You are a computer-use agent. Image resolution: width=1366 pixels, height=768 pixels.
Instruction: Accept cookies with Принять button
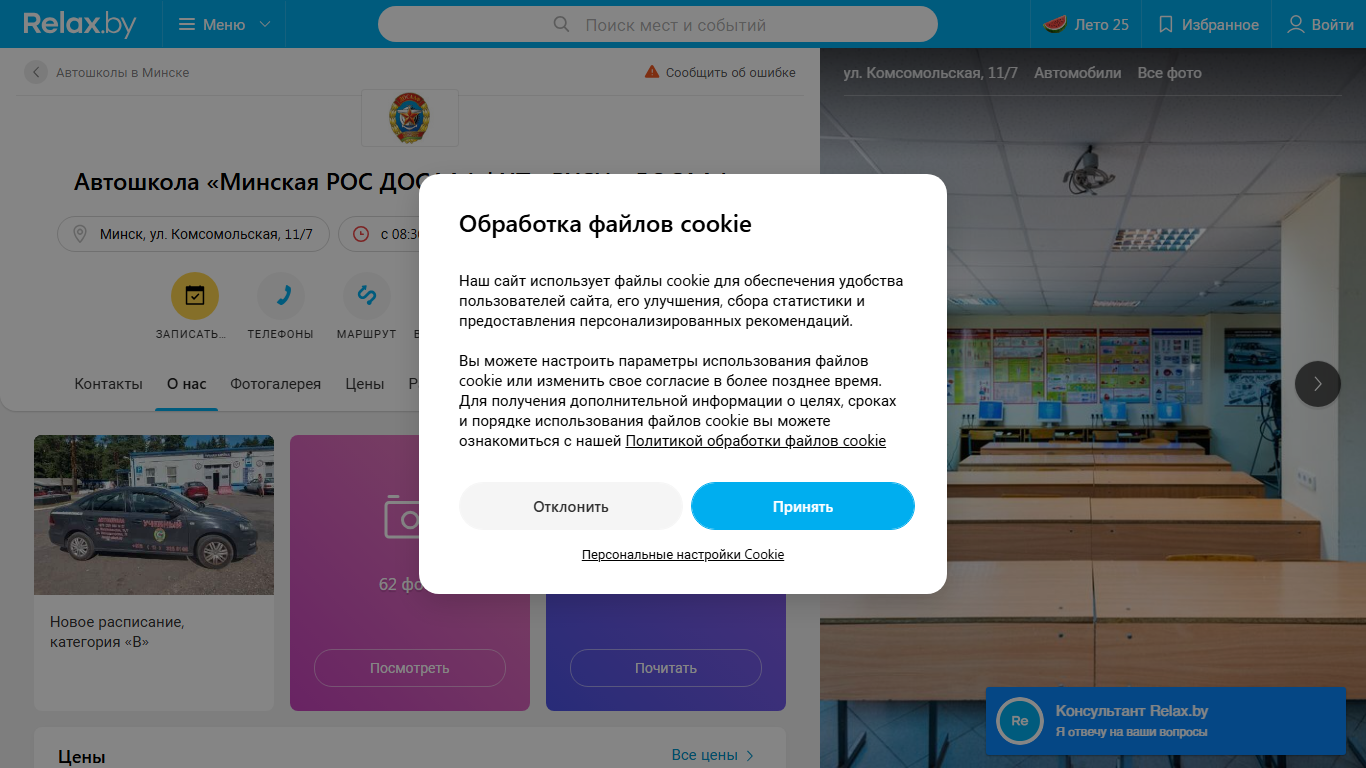(803, 506)
